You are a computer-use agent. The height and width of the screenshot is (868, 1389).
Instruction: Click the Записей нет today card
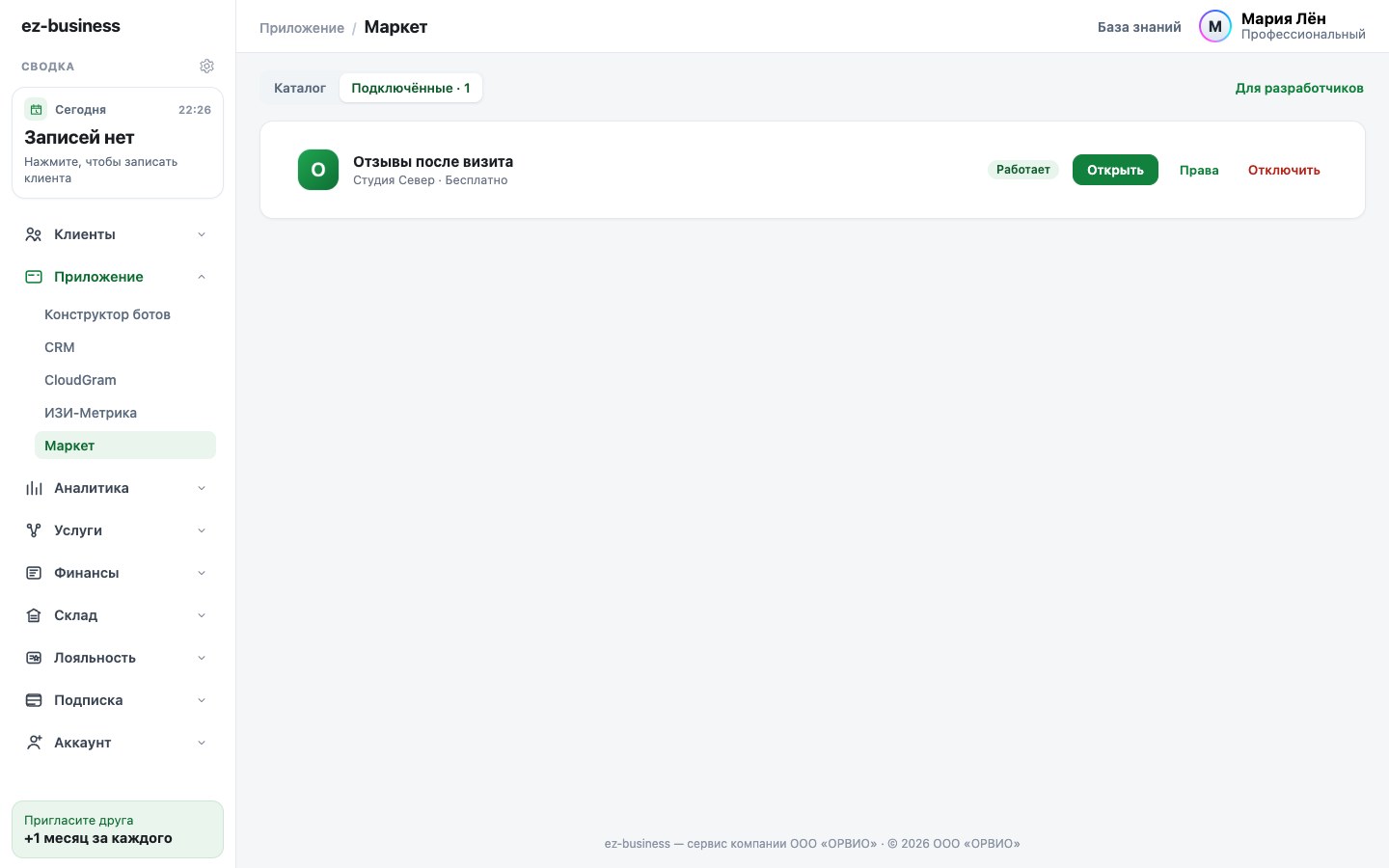(x=118, y=143)
